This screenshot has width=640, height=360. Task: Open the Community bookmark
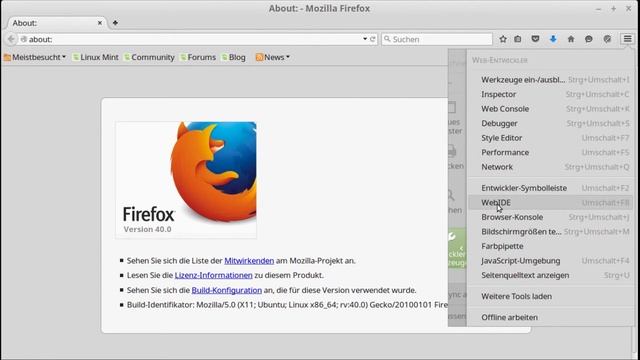[149, 57]
